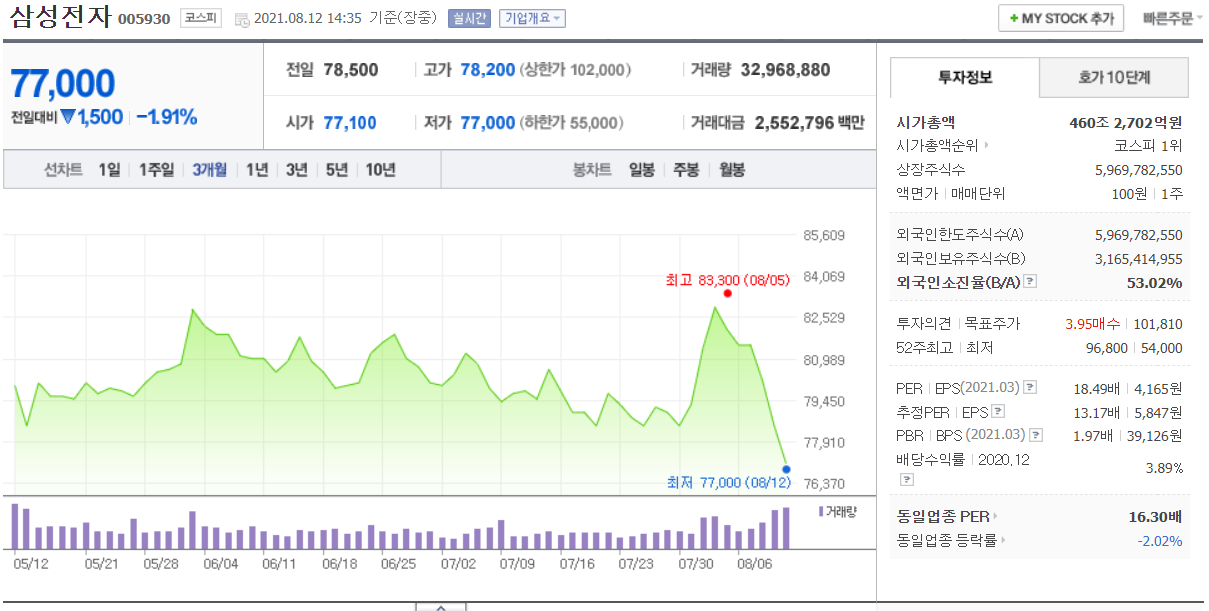Screen dimensions: 1209x611
Task: Switch to the 호가10단계 tab
Action: 1114,77
